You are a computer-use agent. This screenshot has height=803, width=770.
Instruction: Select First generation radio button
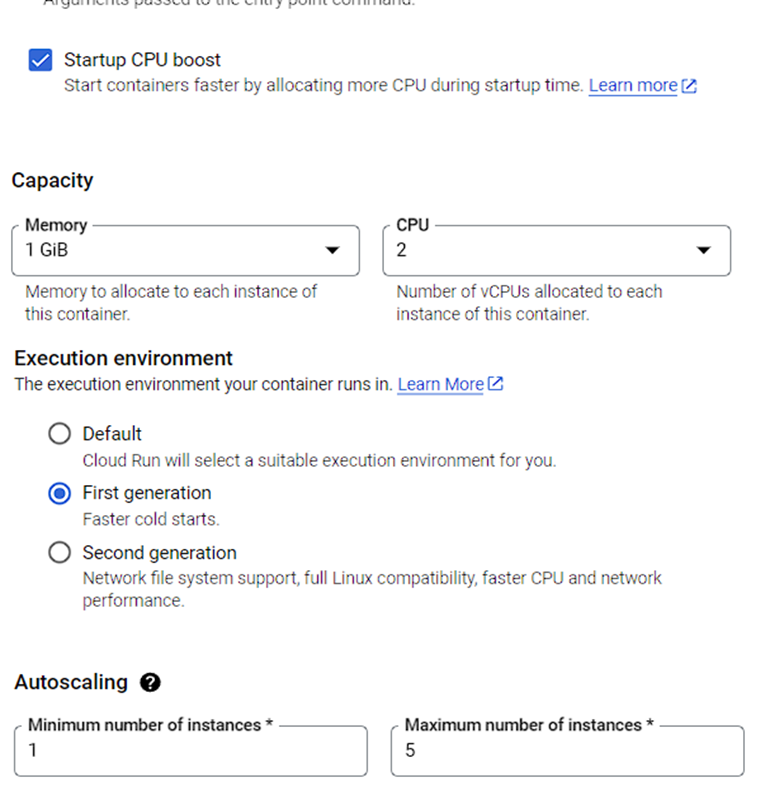(x=60, y=493)
